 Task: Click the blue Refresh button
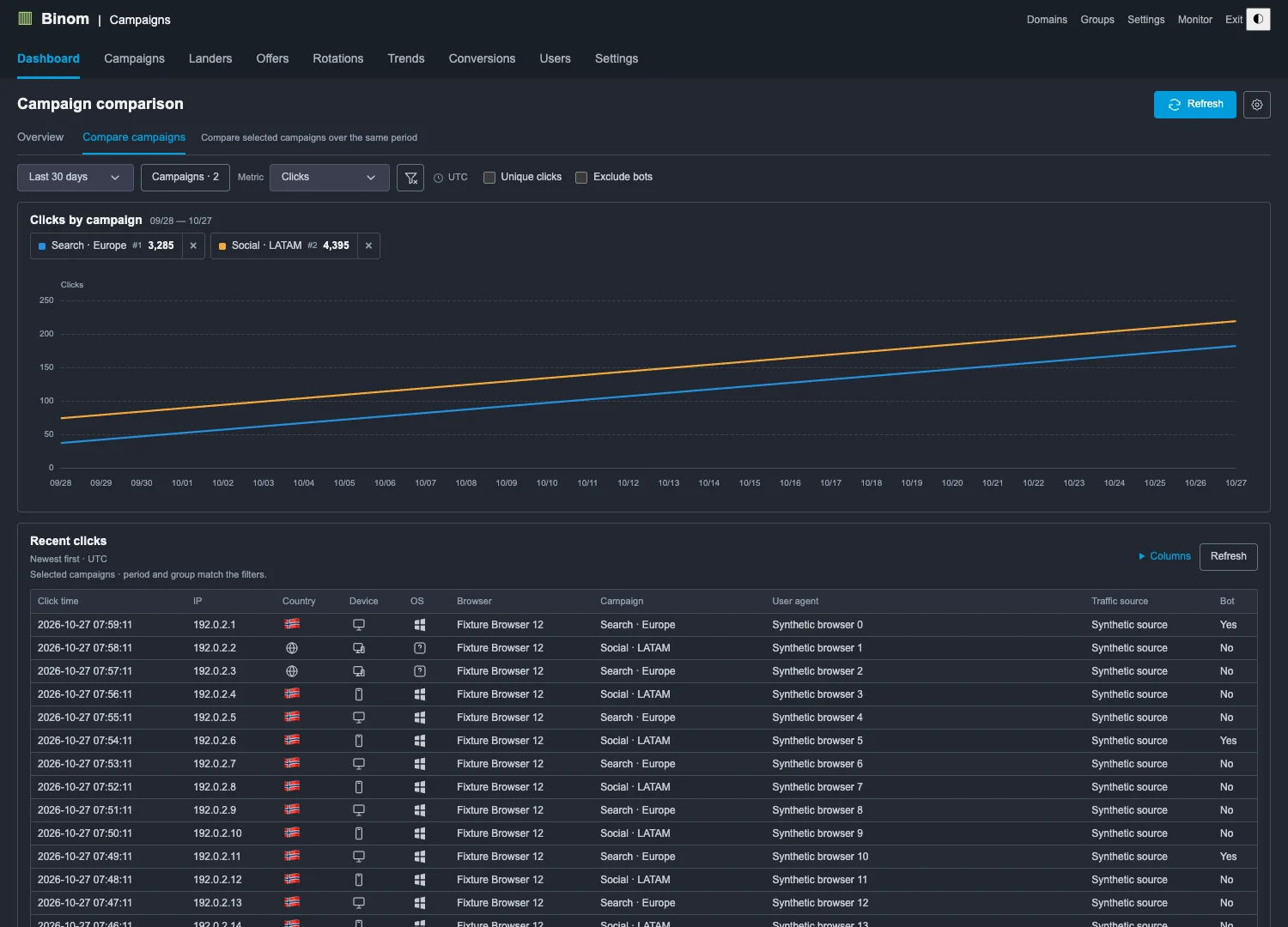click(1195, 105)
